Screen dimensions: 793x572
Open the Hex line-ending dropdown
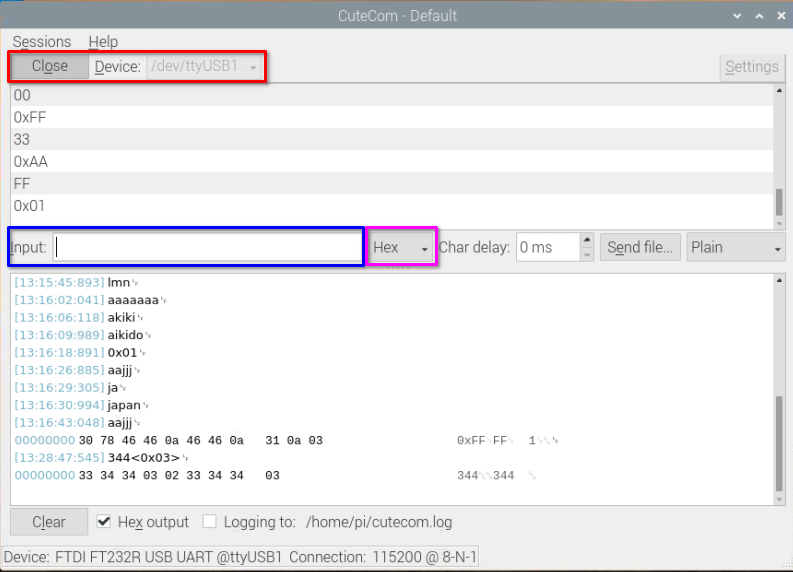[401, 247]
